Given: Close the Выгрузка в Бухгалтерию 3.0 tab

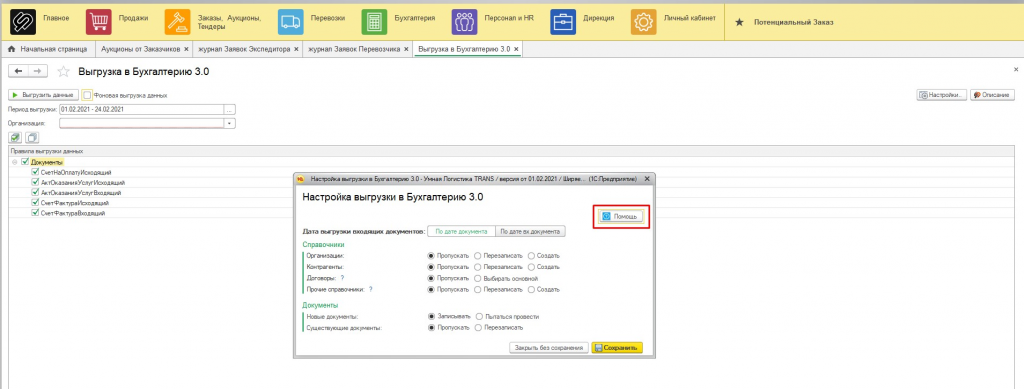Looking at the screenshot, I should [516, 49].
